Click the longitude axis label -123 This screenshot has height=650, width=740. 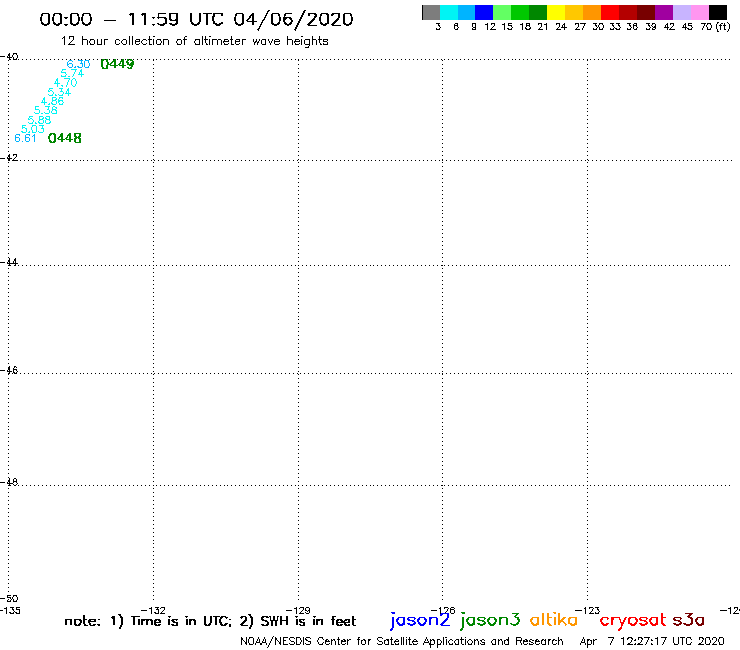click(588, 611)
